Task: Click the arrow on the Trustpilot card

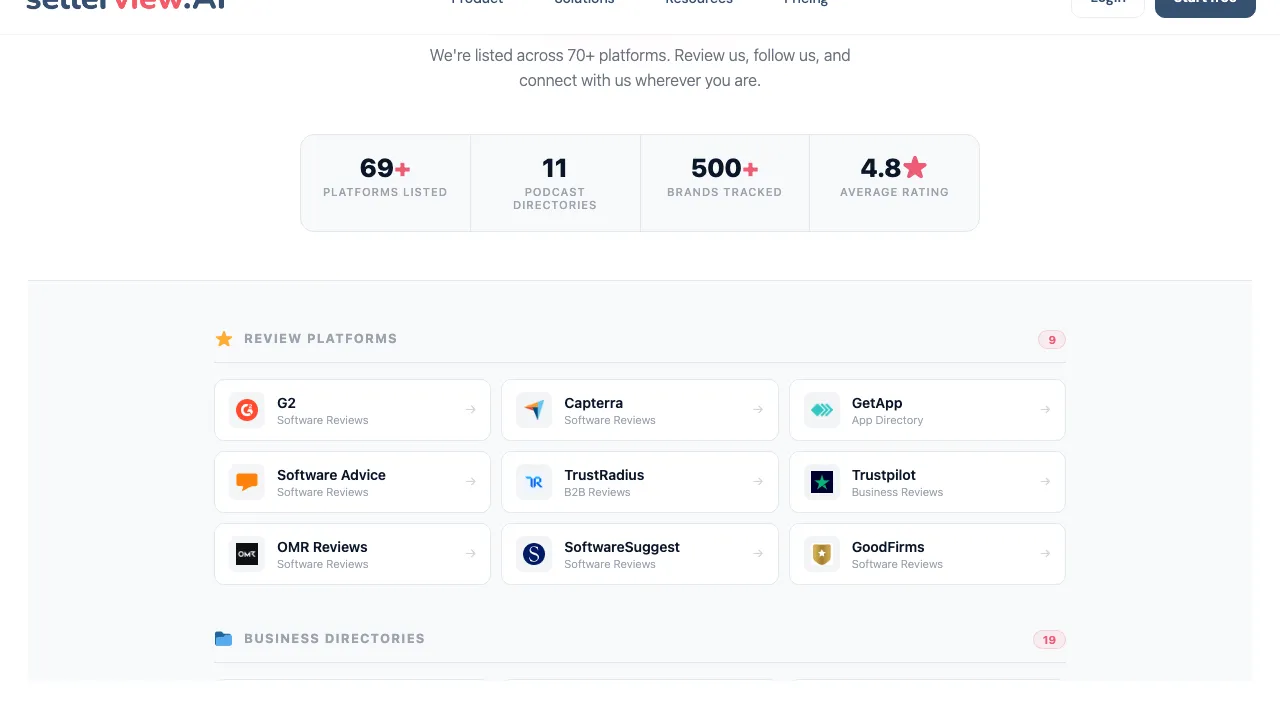Action: (x=1045, y=482)
